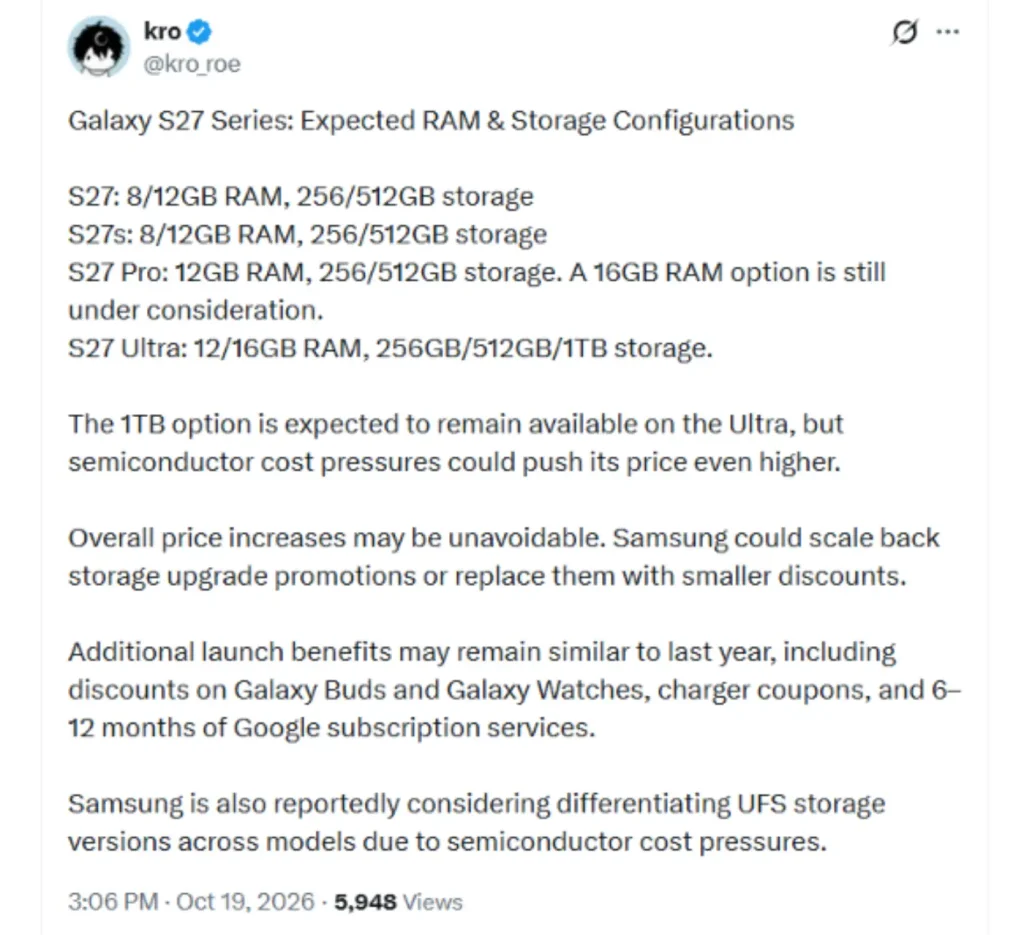The image size is (1024, 935).
Task: Click the S27: 8/12GB RAM line
Action: click(x=301, y=197)
